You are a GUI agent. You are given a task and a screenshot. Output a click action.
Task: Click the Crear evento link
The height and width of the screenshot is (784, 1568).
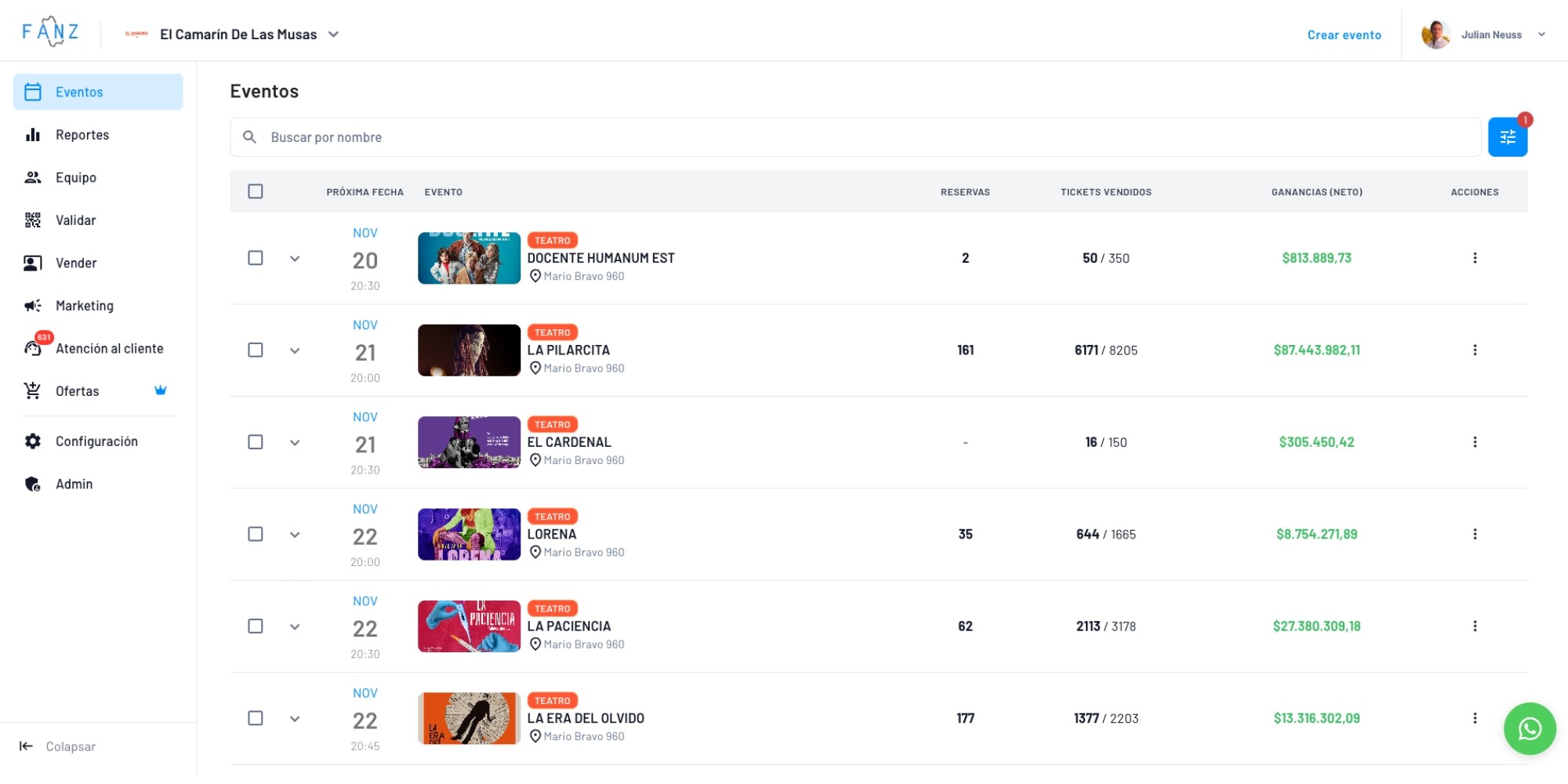1344,34
